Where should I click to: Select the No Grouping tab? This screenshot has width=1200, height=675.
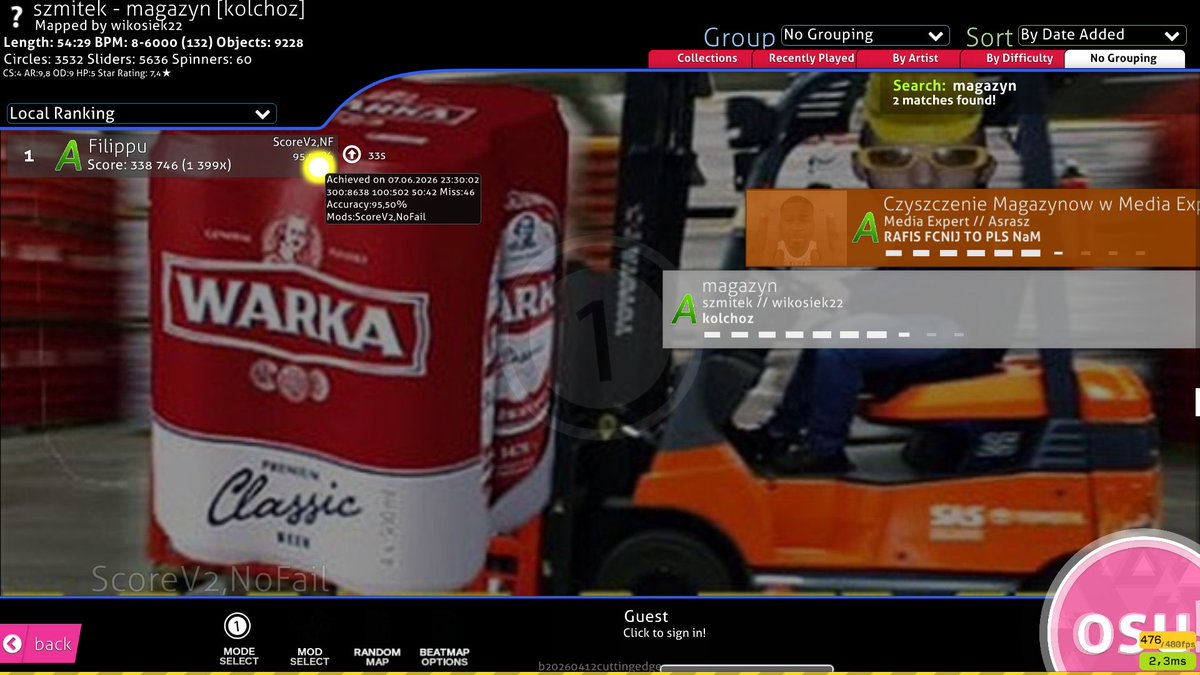pos(1123,58)
